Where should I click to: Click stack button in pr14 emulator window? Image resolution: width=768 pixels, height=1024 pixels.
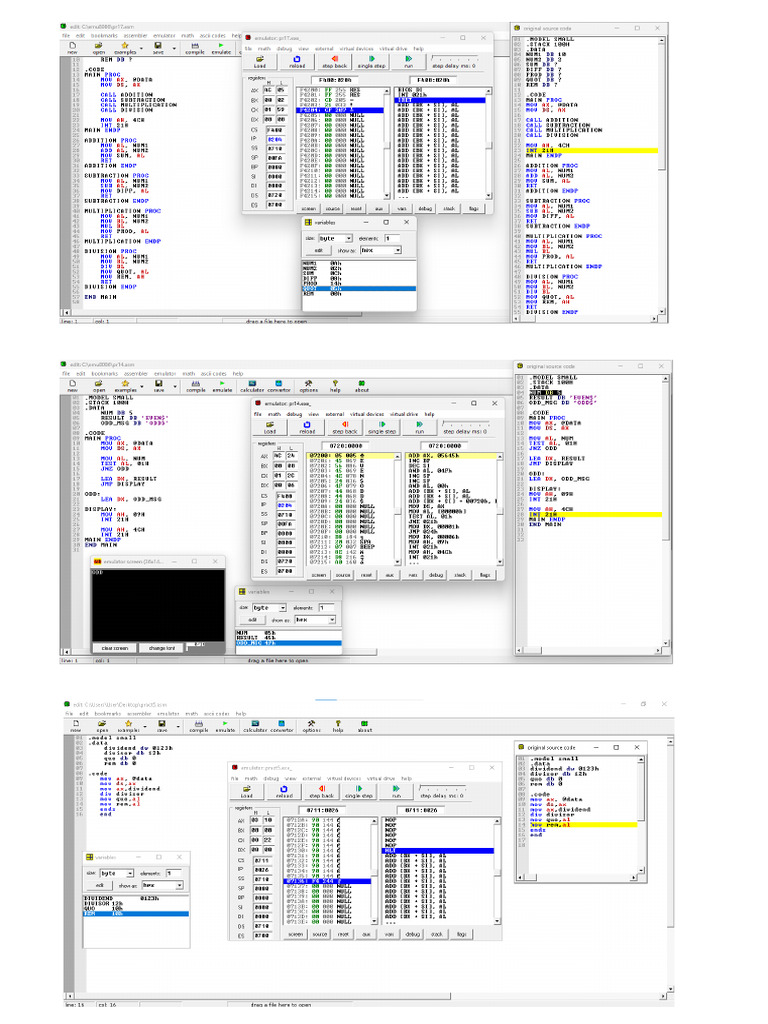[x=460, y=575]
